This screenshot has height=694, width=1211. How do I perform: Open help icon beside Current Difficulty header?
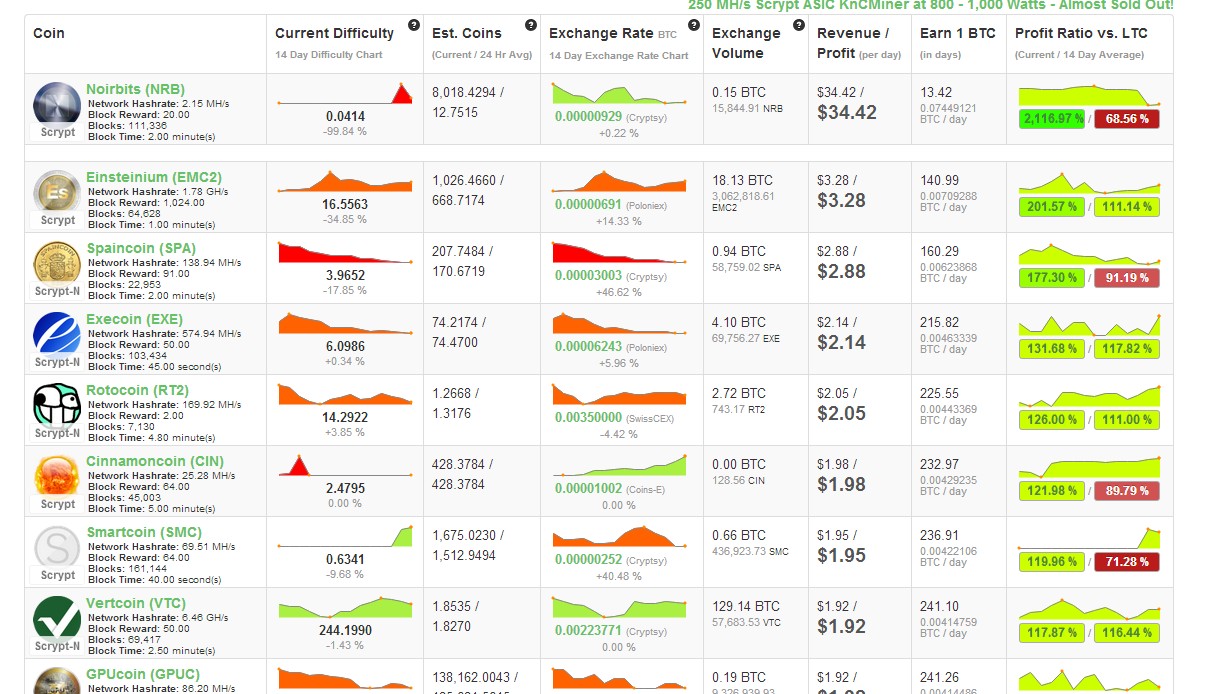(x=414, y=25)
